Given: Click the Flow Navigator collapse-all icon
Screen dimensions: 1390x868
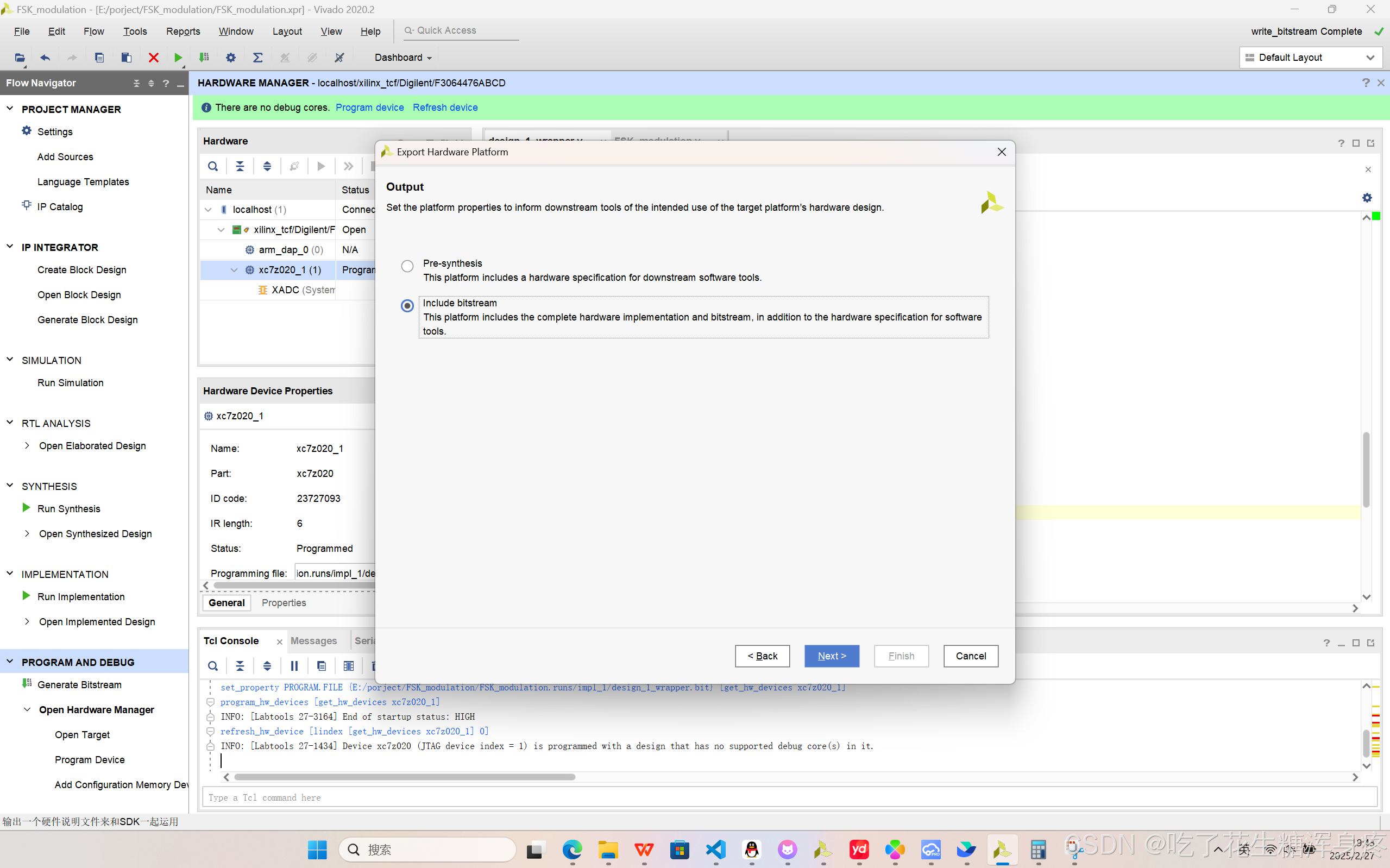Looking at the screenshot, I should click(x=136, y=83).
